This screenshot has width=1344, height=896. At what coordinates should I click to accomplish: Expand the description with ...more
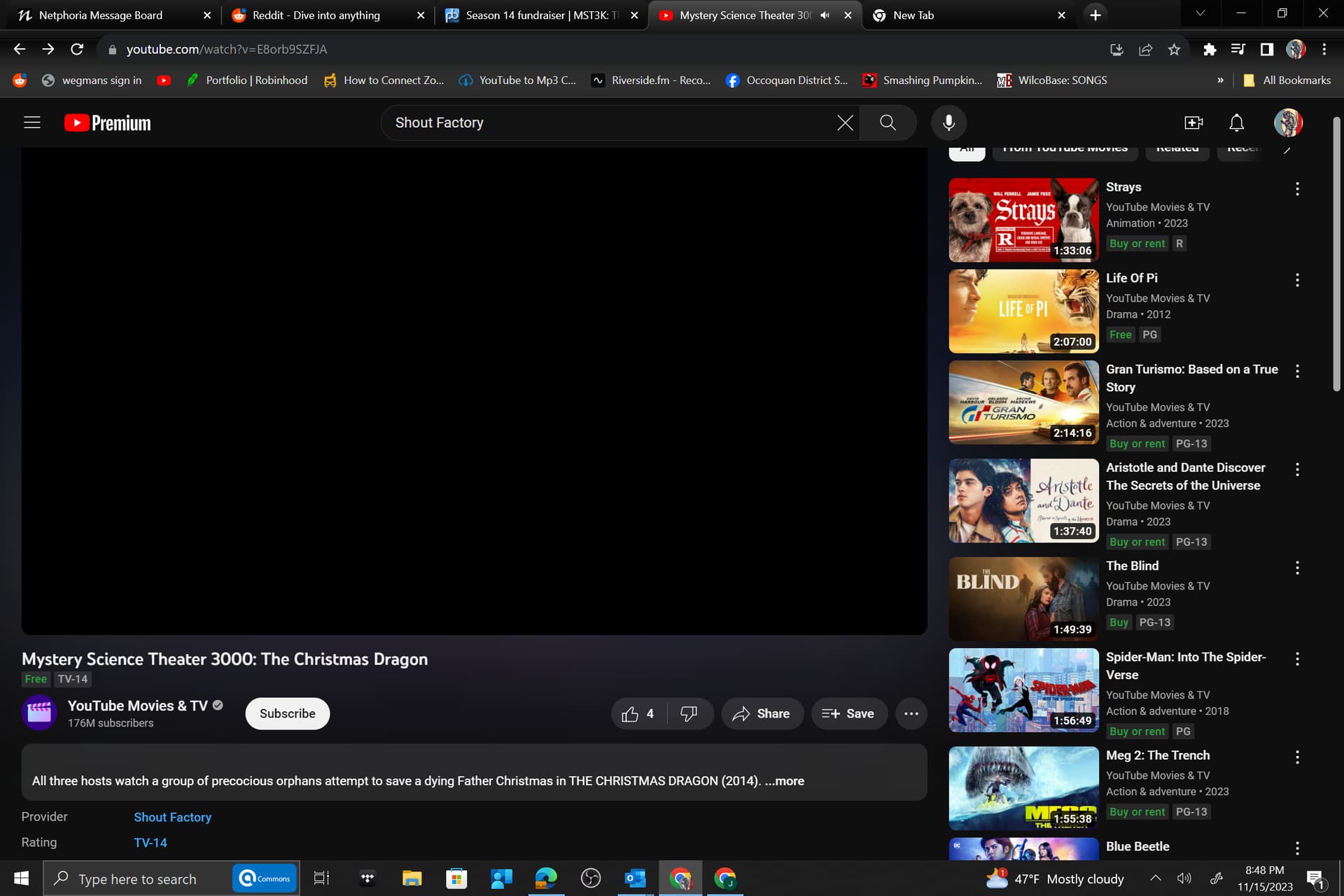784,780
